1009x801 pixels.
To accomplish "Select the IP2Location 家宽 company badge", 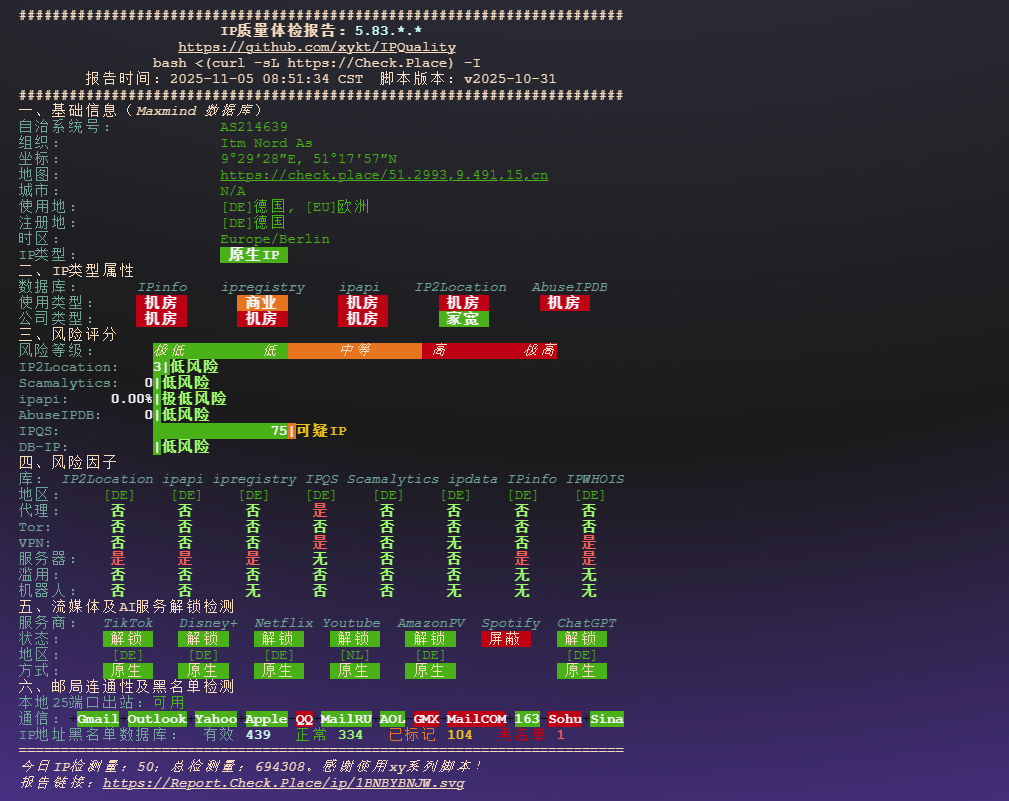I will click(x=462, y=318).
